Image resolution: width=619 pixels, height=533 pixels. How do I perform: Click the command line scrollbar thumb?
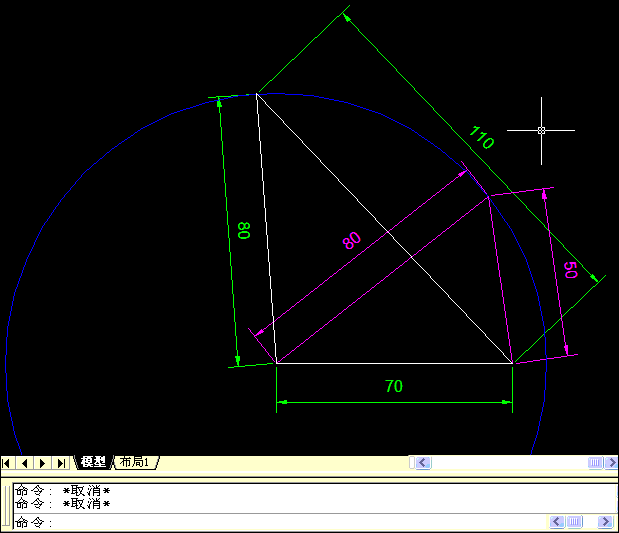tap(574, 522)
